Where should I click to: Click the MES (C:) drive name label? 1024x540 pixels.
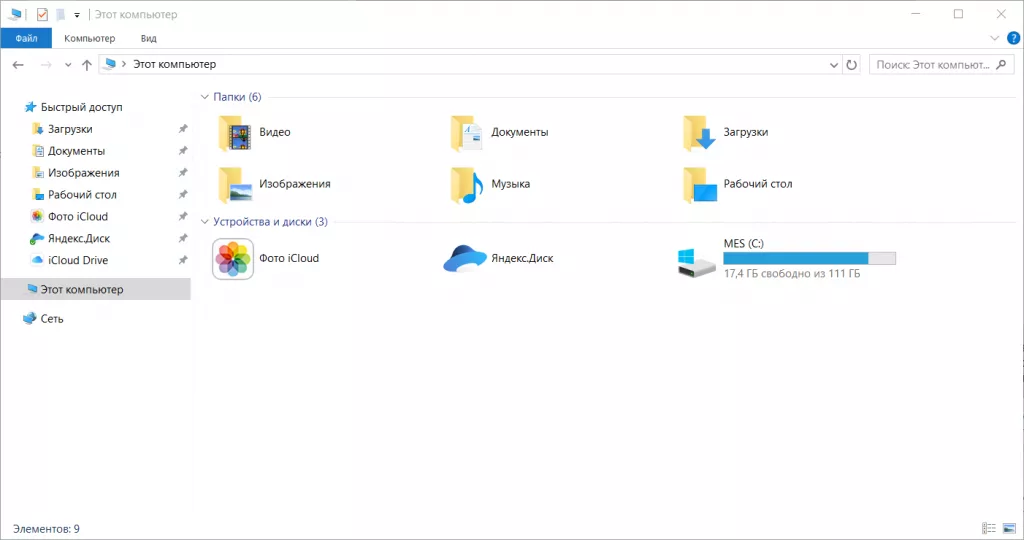click(x=743, y=244)
